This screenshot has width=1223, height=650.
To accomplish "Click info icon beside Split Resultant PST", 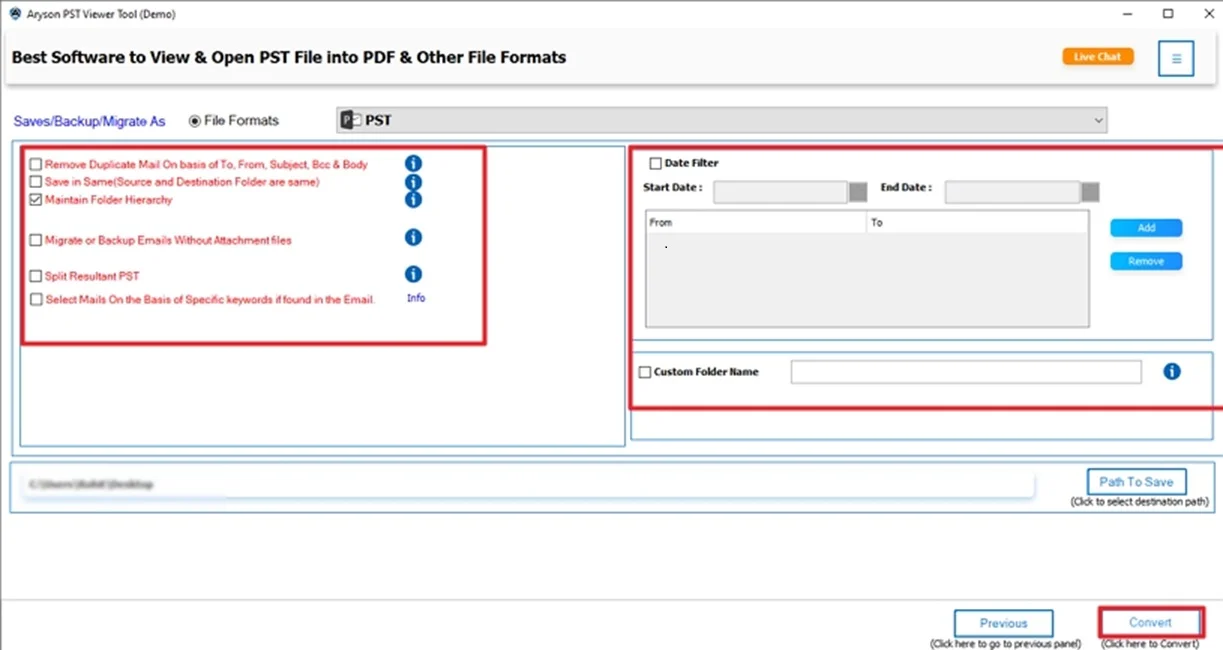I will pyautogui.click(x=413, y=274).
